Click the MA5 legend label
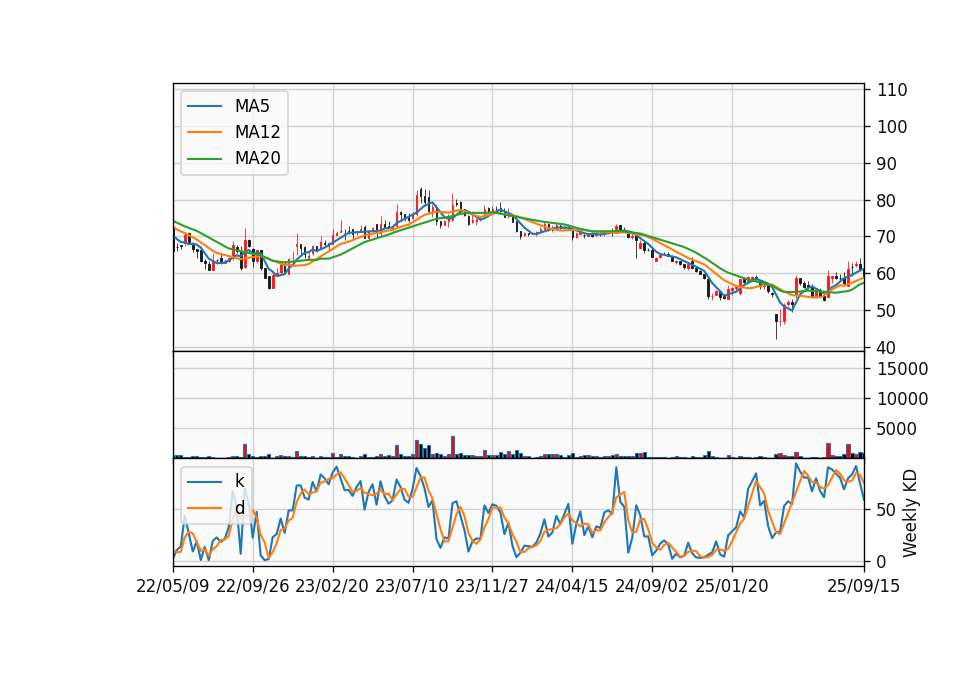 (252, 106)
